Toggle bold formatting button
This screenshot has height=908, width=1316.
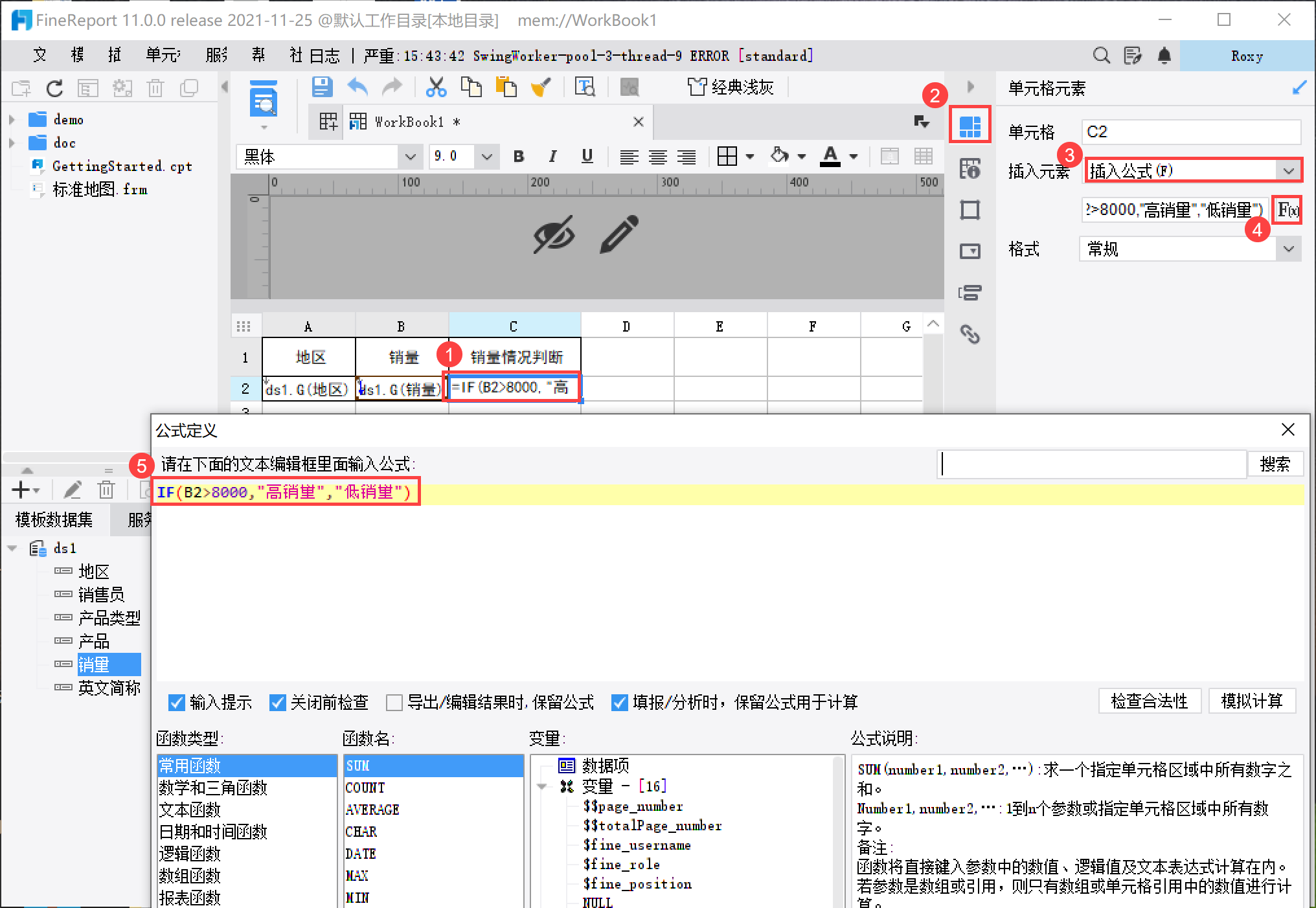(x=518, y=156)
